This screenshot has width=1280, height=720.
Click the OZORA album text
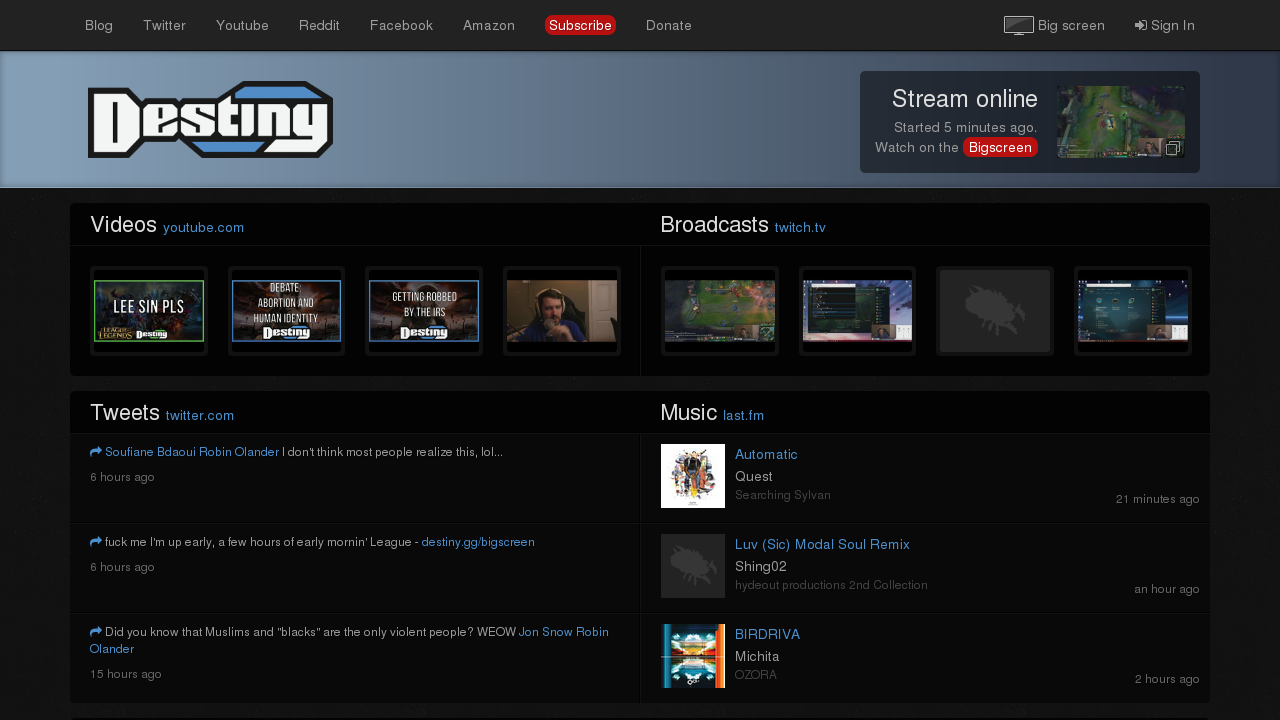(756, 675)
